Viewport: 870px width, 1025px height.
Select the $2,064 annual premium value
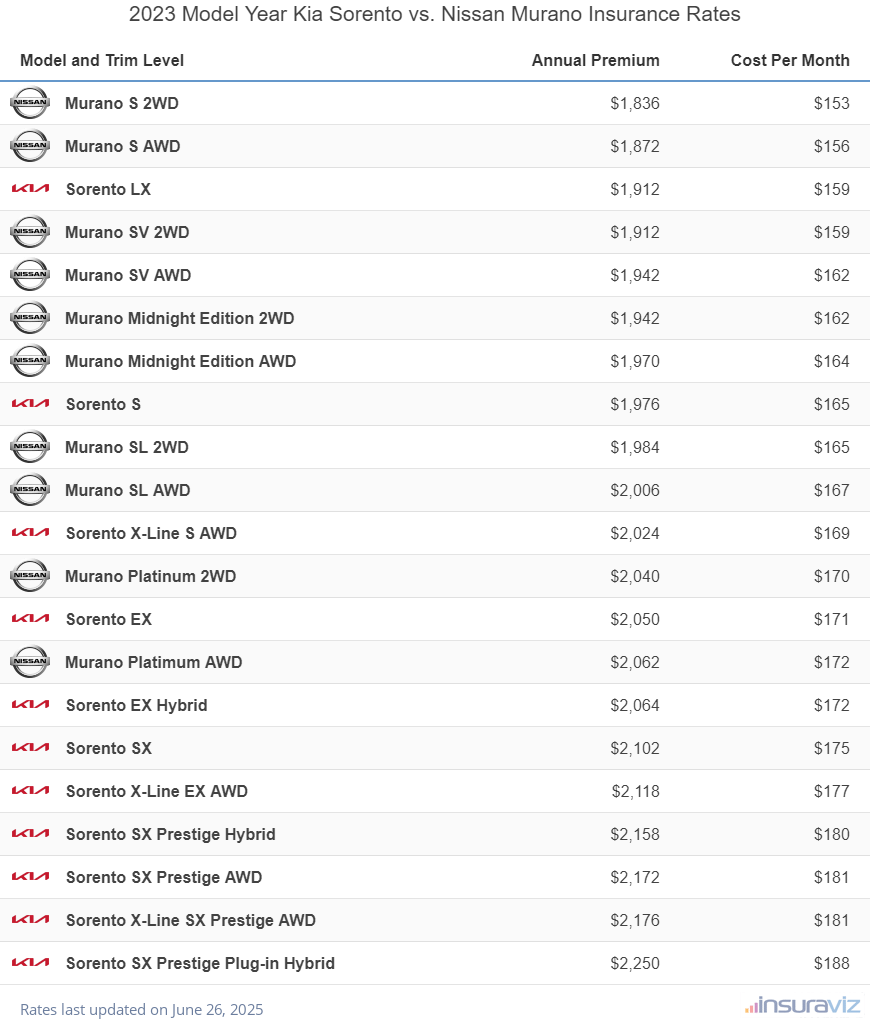pyautogui.click(x=635, y=705)
